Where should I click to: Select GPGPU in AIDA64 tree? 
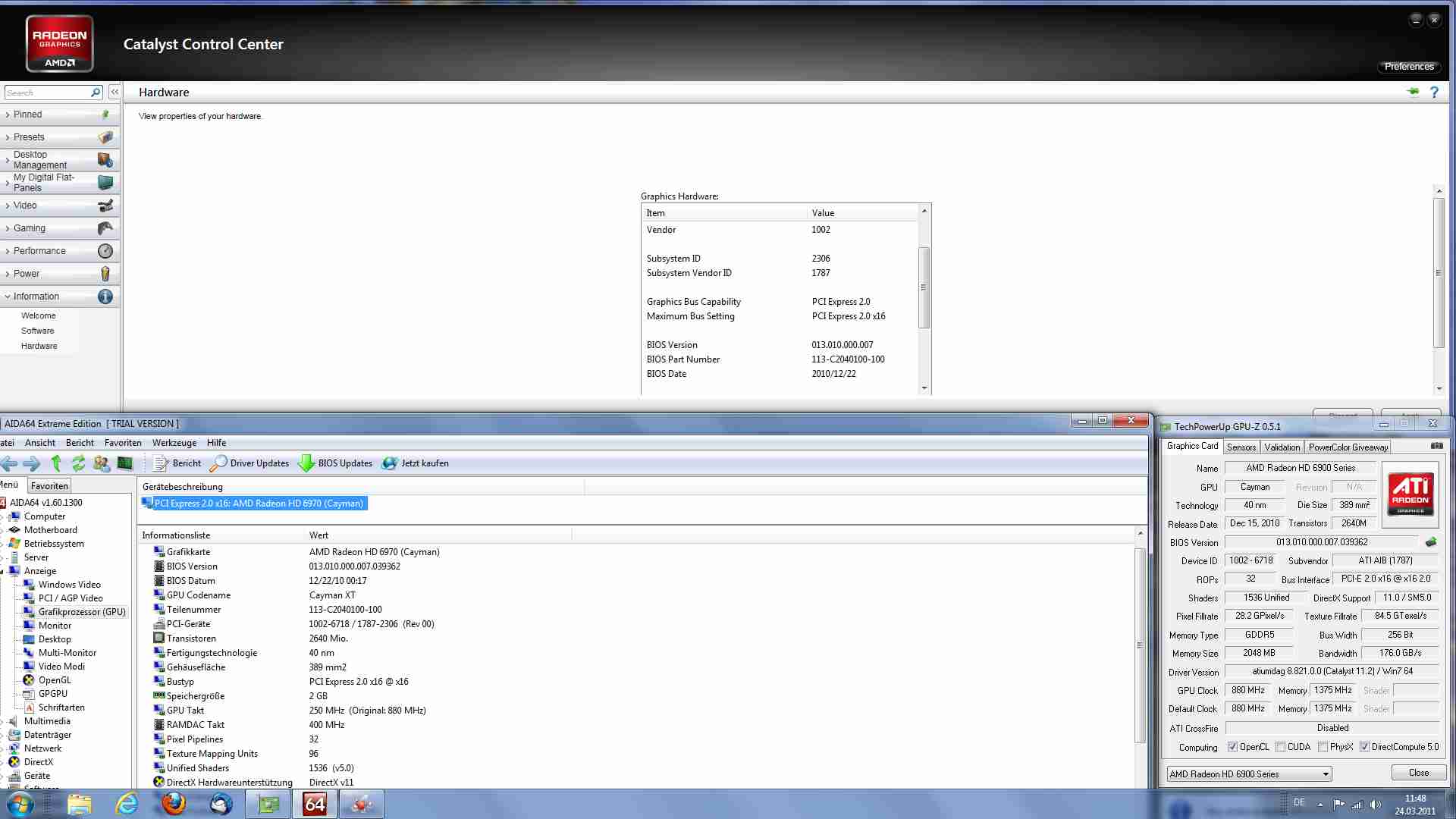[53, 694]
